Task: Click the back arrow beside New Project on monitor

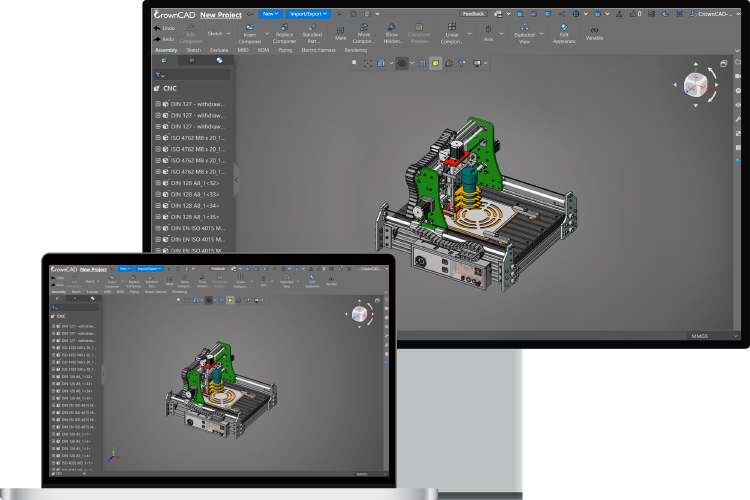Action: 250,14
